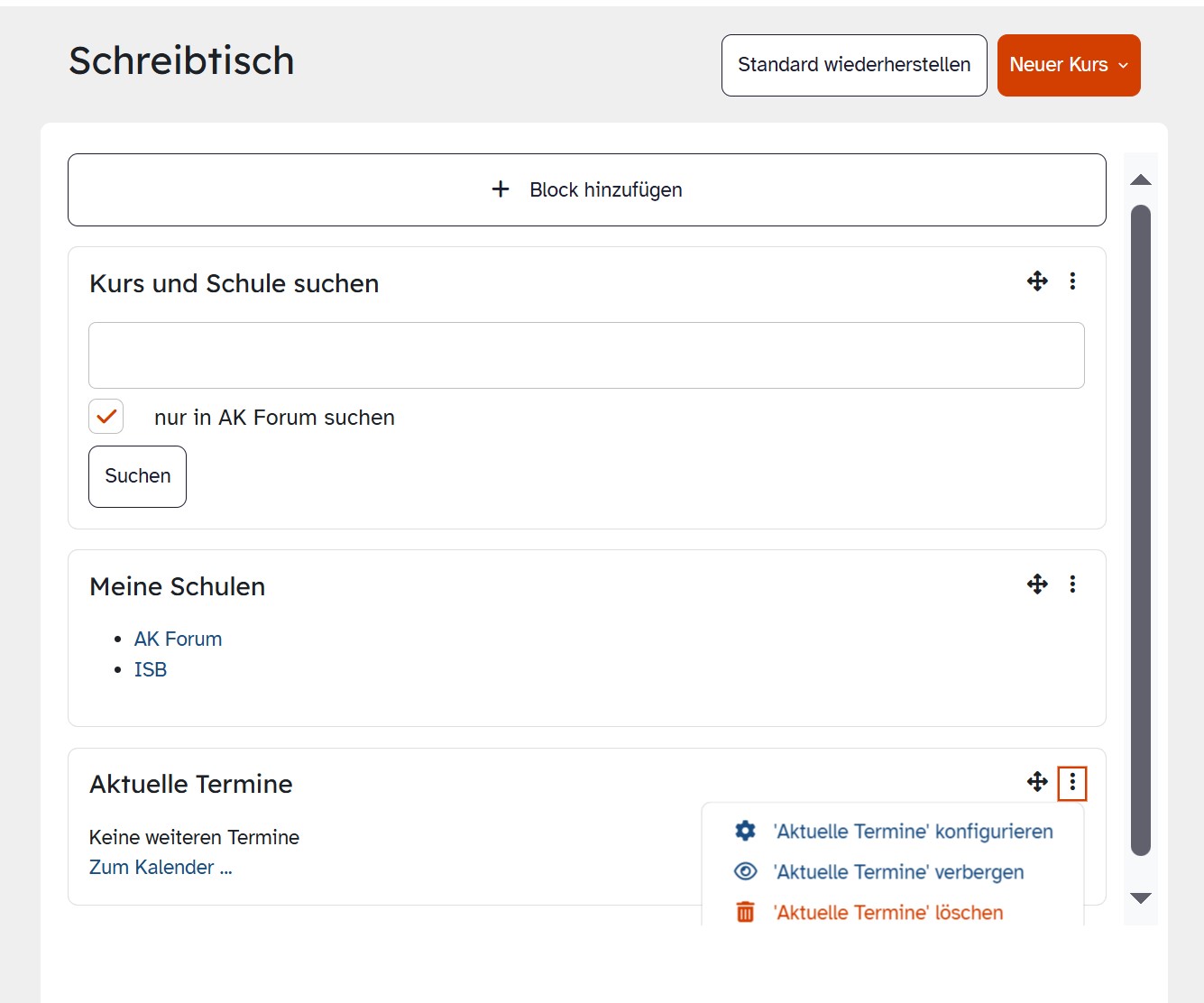Open three-dot menu of Kurs und Schule suchen
The height and width of the screenshot is (1003, 1204).
(1072, 281)
